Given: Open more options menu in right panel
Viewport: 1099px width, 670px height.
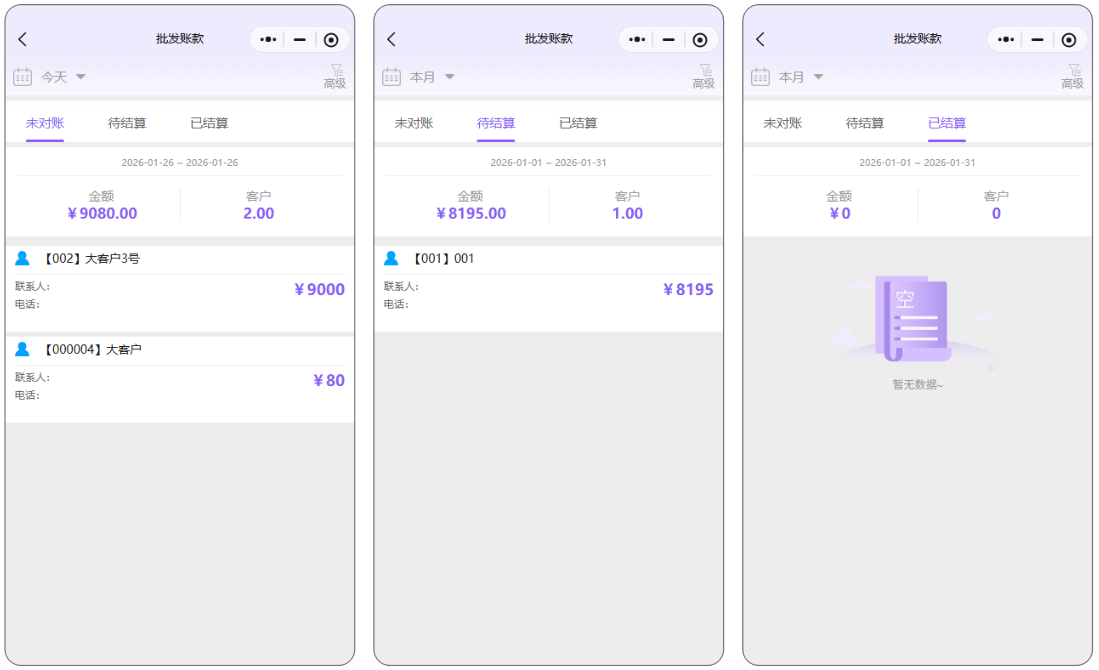Looking at the screenshot, I should [x=1005, y=40].
